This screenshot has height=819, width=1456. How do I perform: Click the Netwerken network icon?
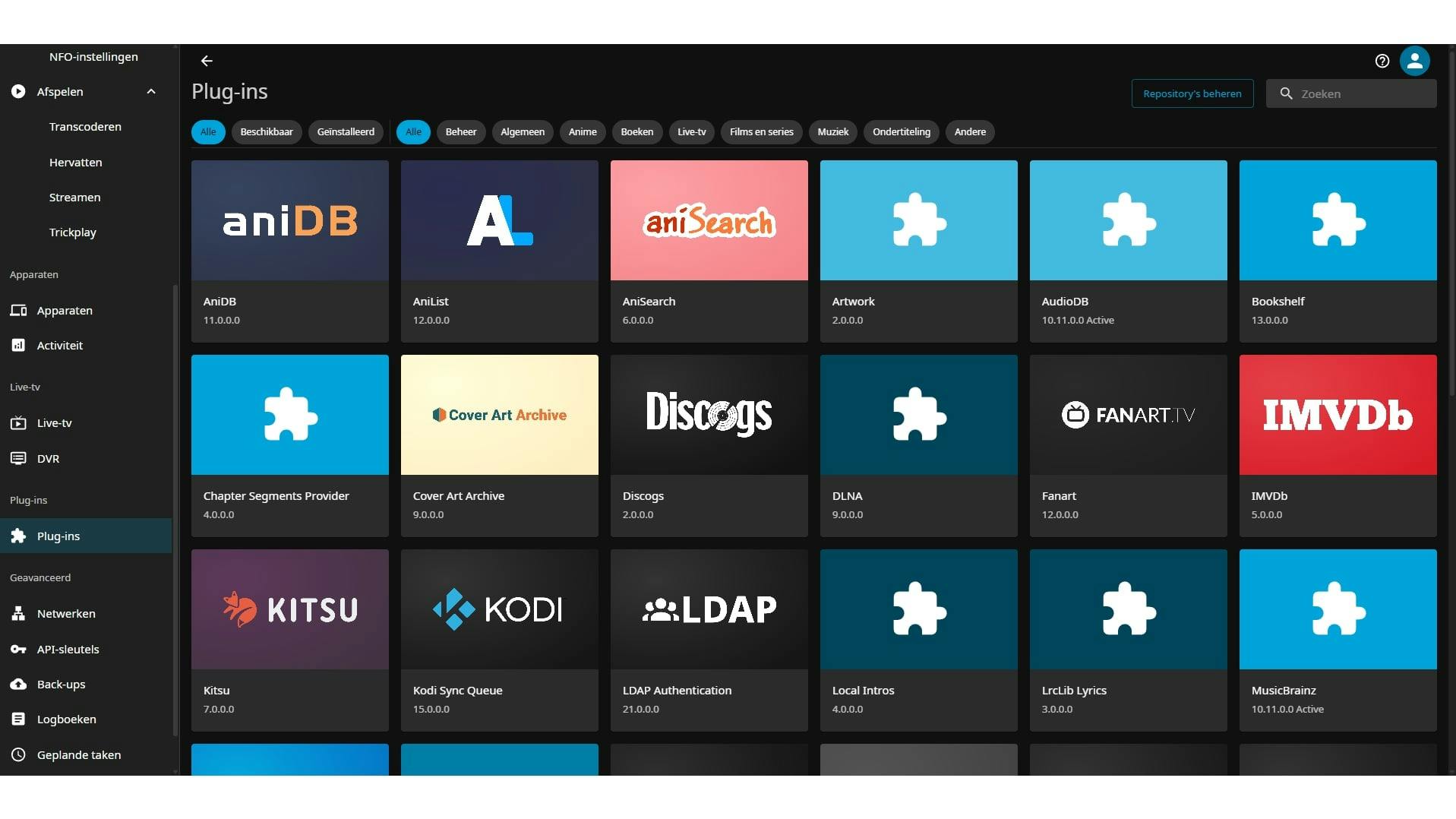click(18, 613)
